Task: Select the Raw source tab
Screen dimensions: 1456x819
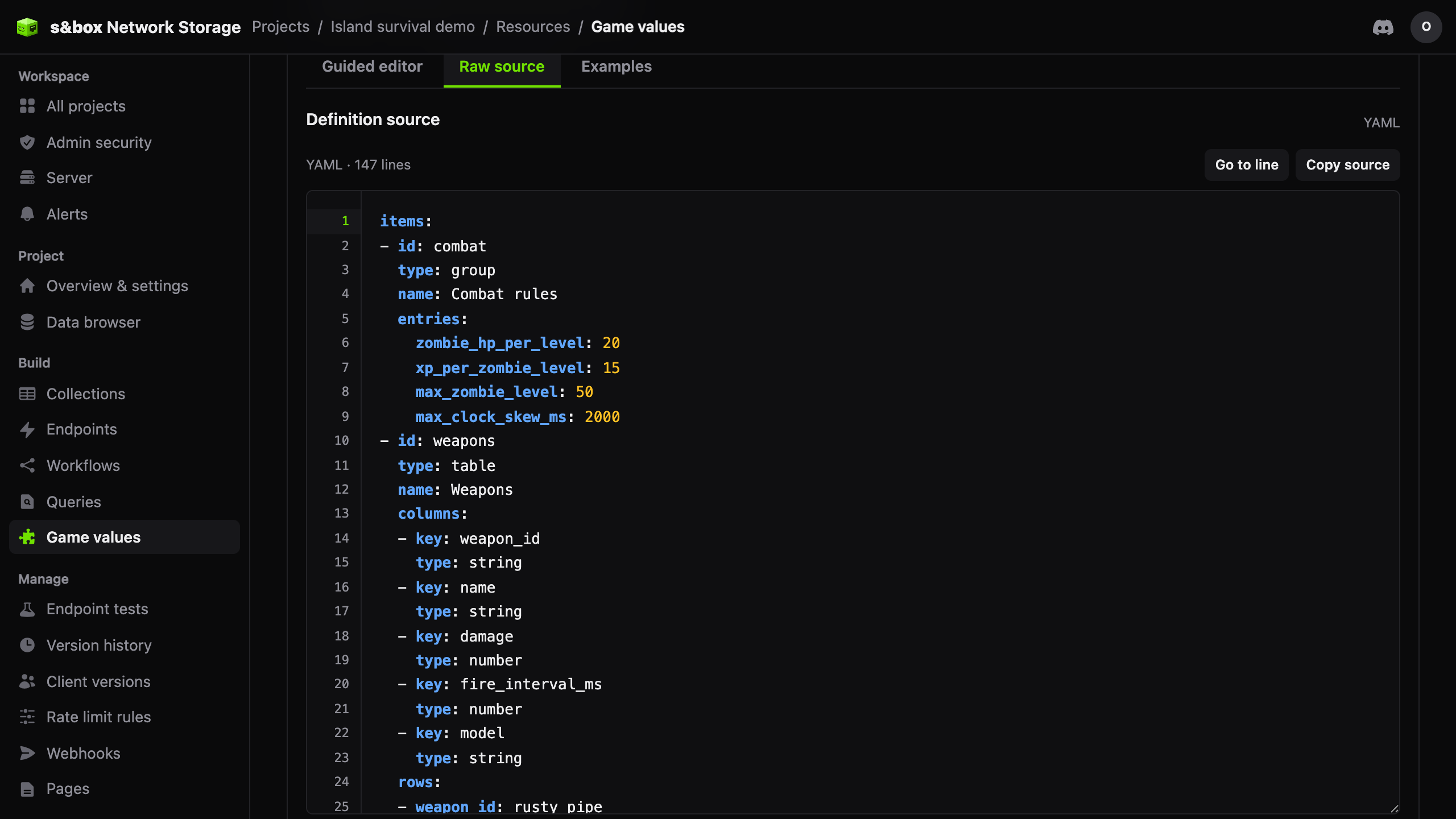Action: pyautogui.click(x=502, y=67)
